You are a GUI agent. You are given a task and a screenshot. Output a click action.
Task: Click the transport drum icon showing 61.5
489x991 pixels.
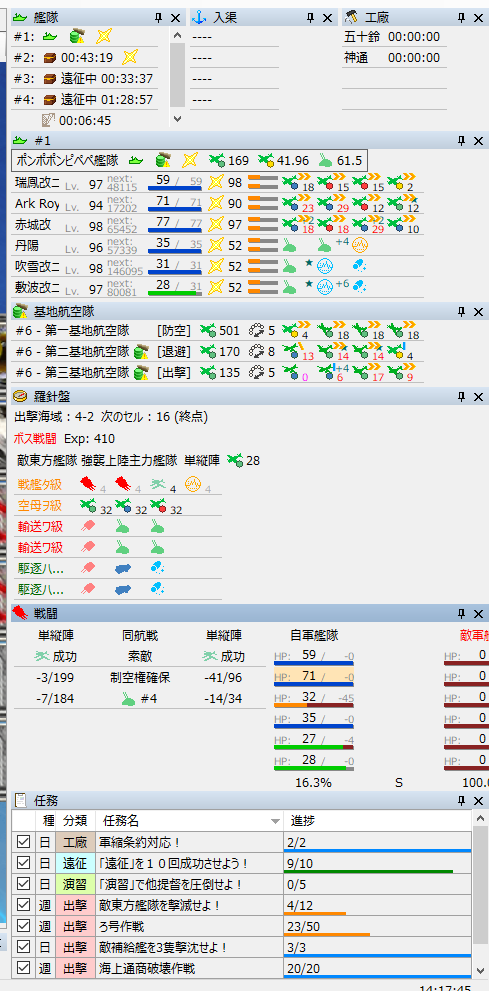(x=325, y=161)
